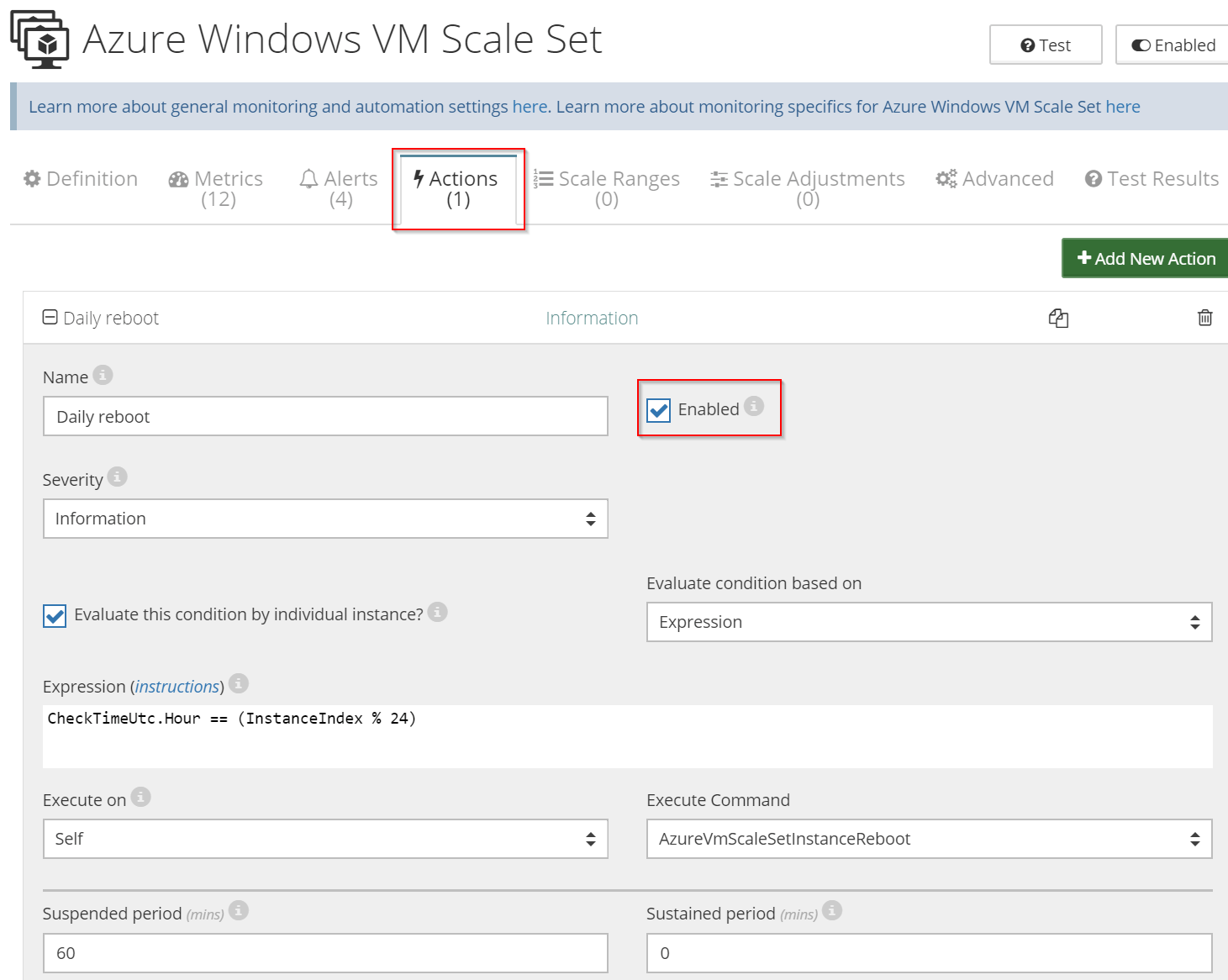Switch to the Alerts tab
This screenshot has width=1228, height=980.
(340, 189)
